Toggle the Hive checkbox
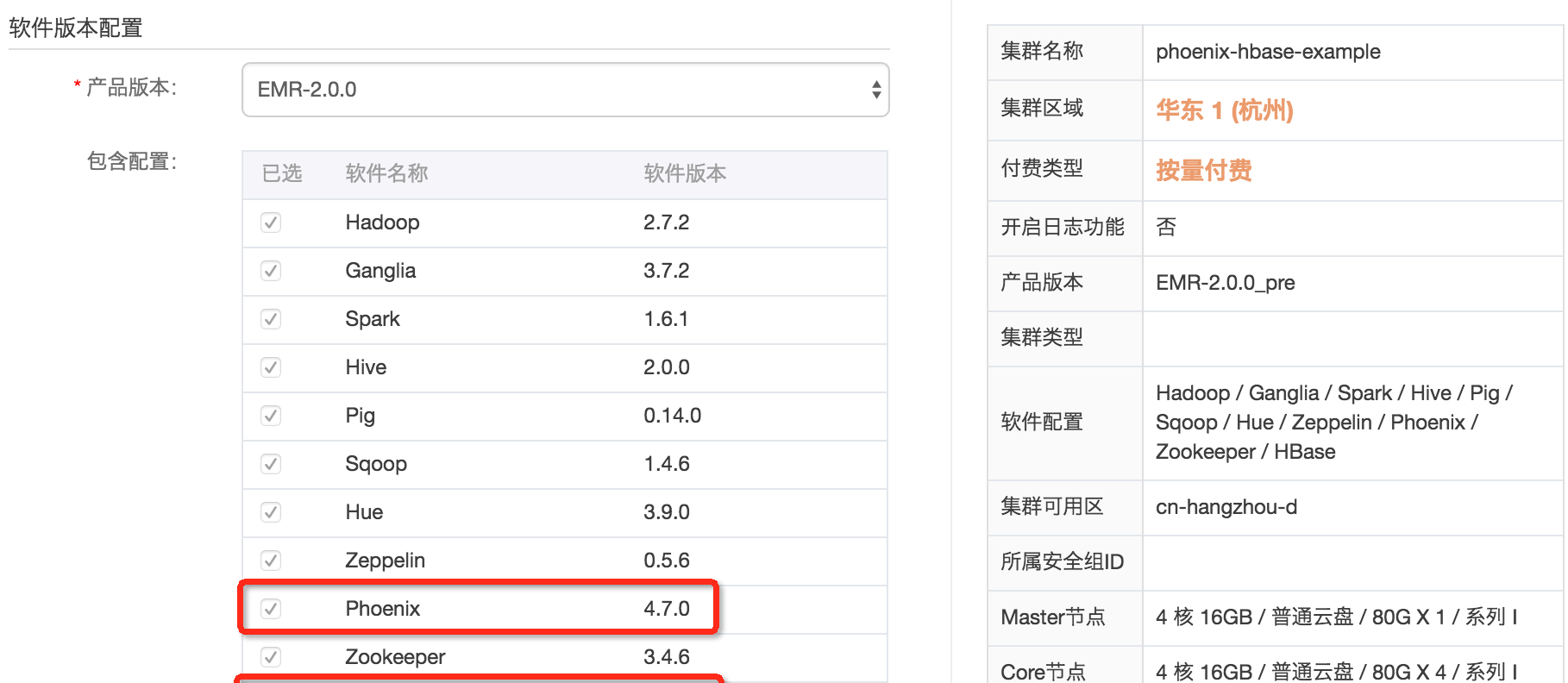Image resolution: width=1568 pixels, height=683 pixels. [271, 367]
